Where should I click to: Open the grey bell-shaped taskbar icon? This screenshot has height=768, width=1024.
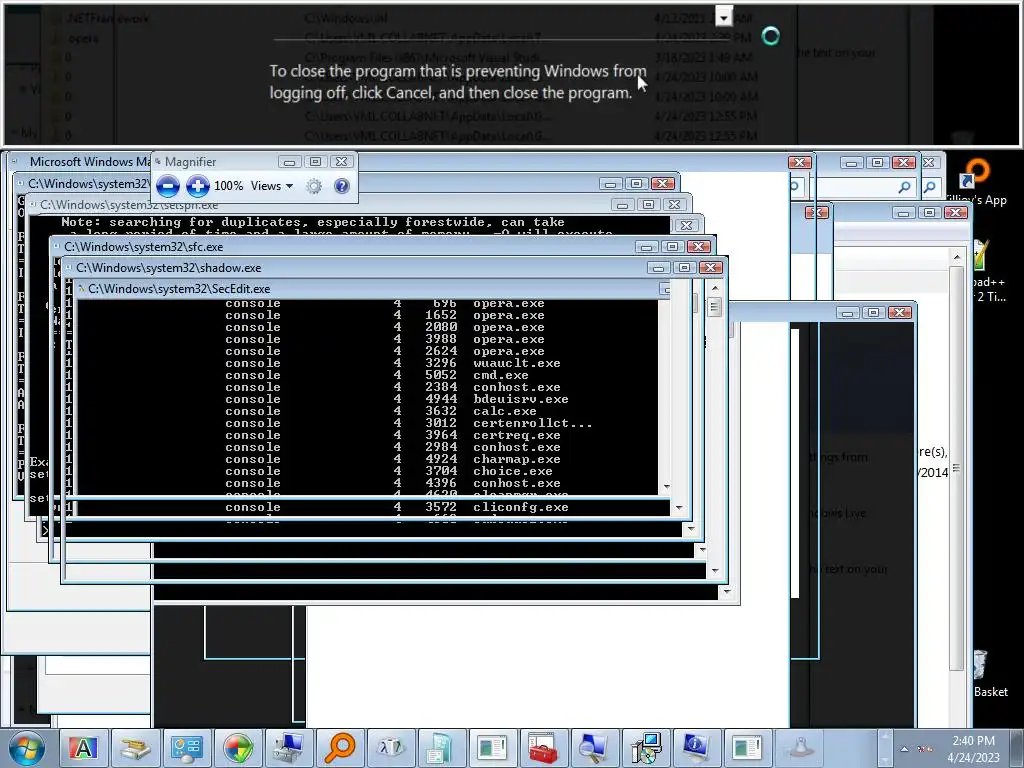799,748
